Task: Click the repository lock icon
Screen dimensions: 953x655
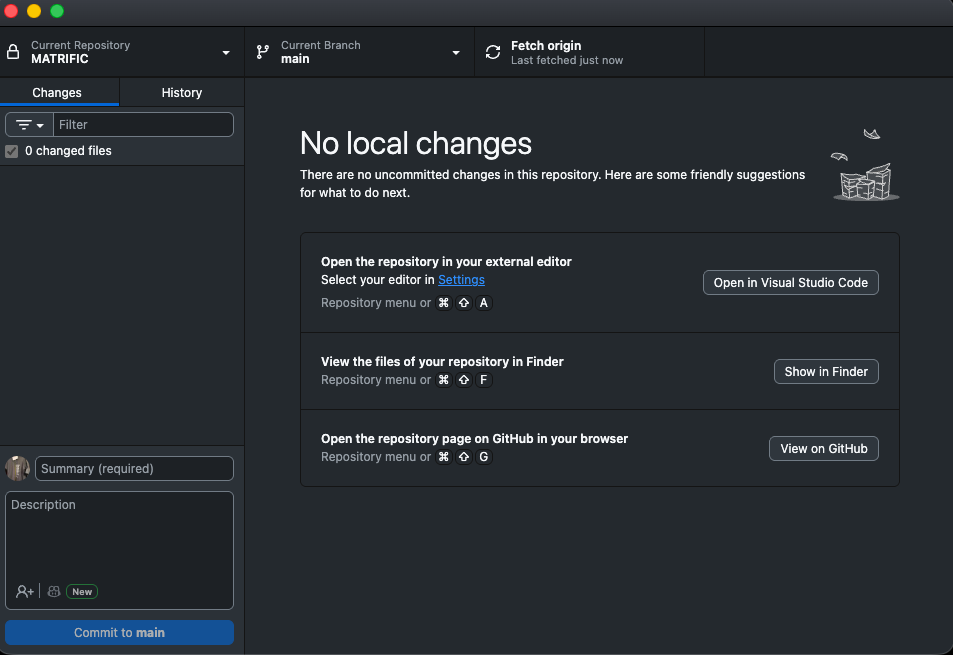Action: [x=13, y=52]
